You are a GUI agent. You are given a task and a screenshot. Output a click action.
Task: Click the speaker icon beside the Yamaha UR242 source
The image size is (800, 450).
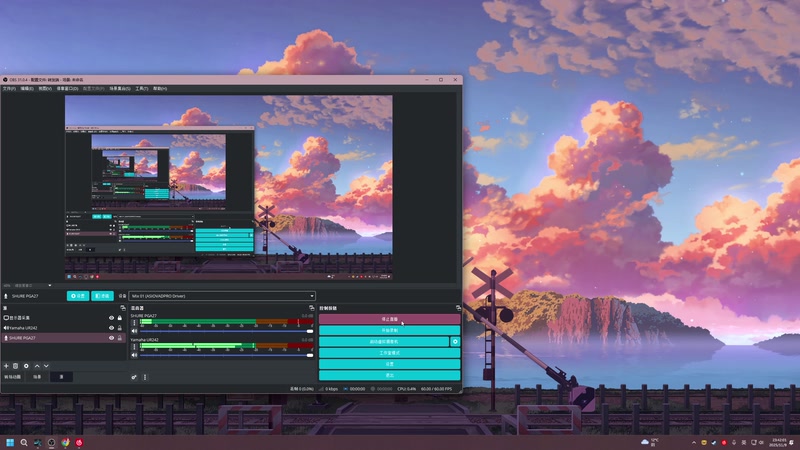pos(6,328)
